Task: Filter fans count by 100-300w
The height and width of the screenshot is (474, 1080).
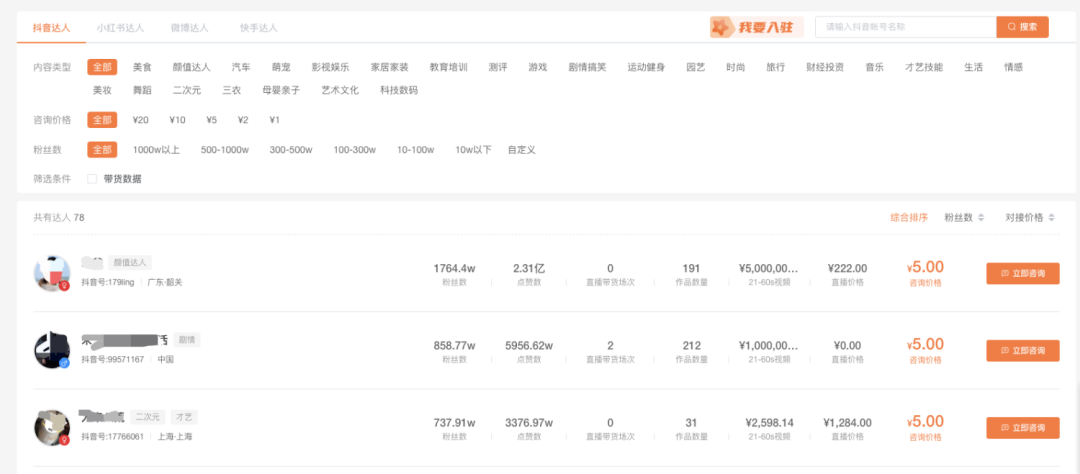Action: [x=355, y=150]
